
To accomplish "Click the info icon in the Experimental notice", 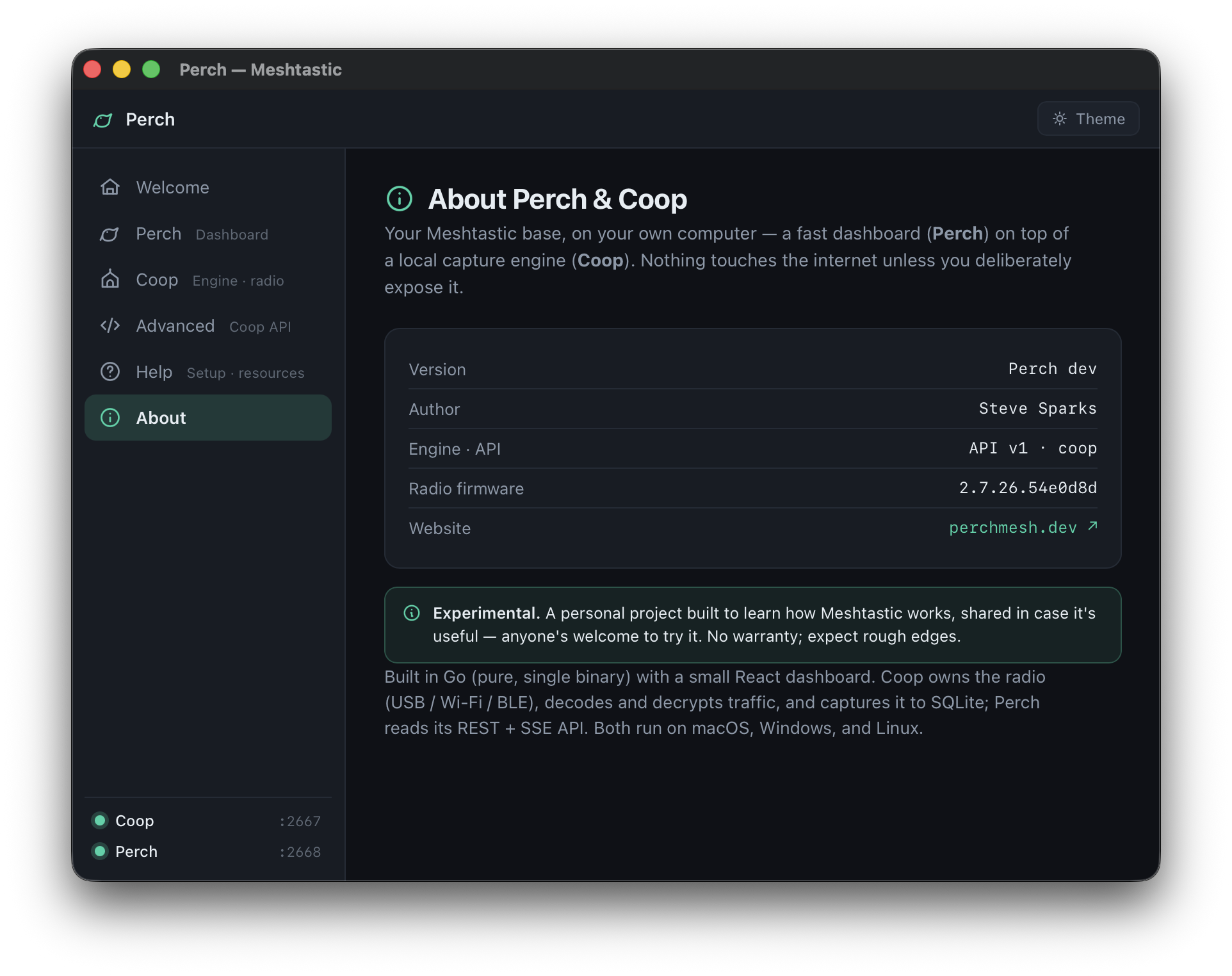I will tap(412, 613).
